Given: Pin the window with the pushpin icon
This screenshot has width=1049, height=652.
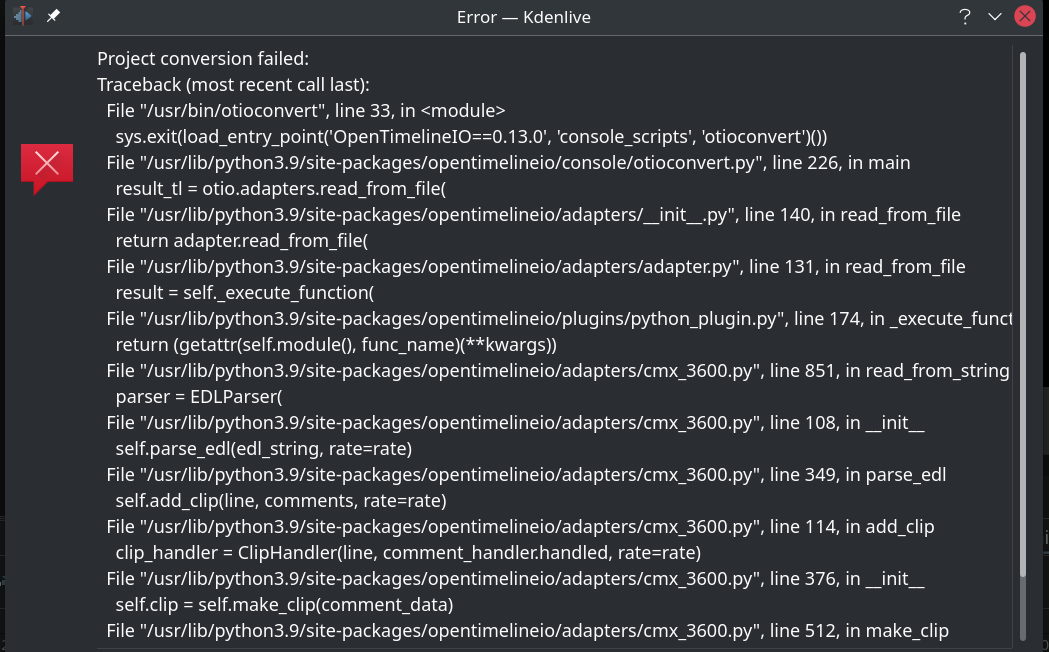Looking at the screenshot, I should 53,16.
